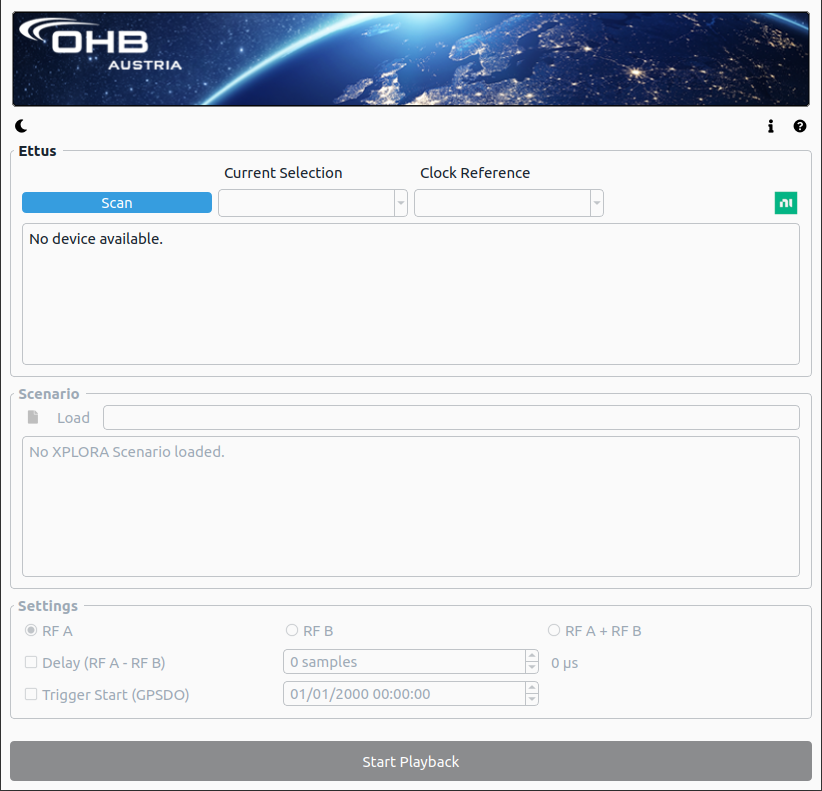822x791 pixels.
Task: Click the Load file document icon
Action: click(33, 417)
